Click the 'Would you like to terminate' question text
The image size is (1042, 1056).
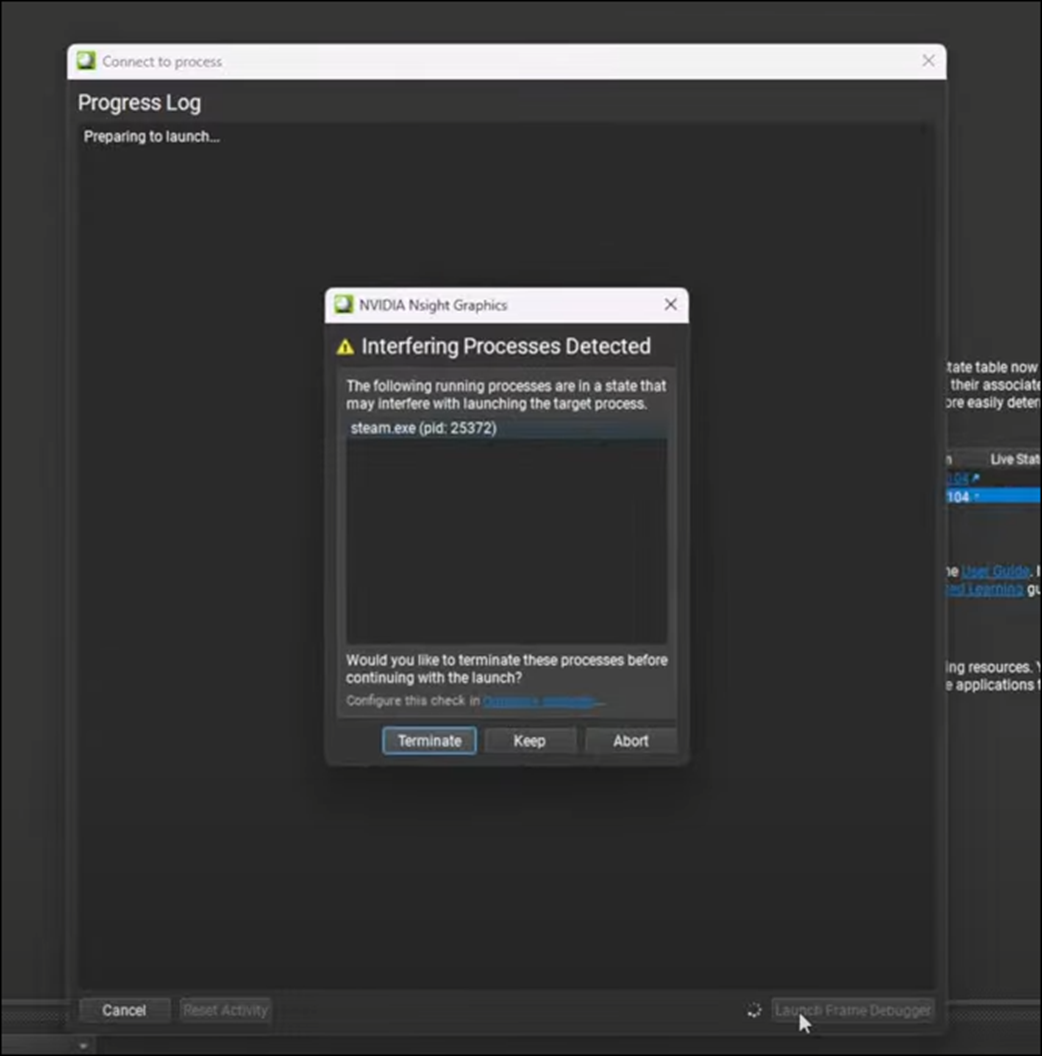tap(507, 669)
